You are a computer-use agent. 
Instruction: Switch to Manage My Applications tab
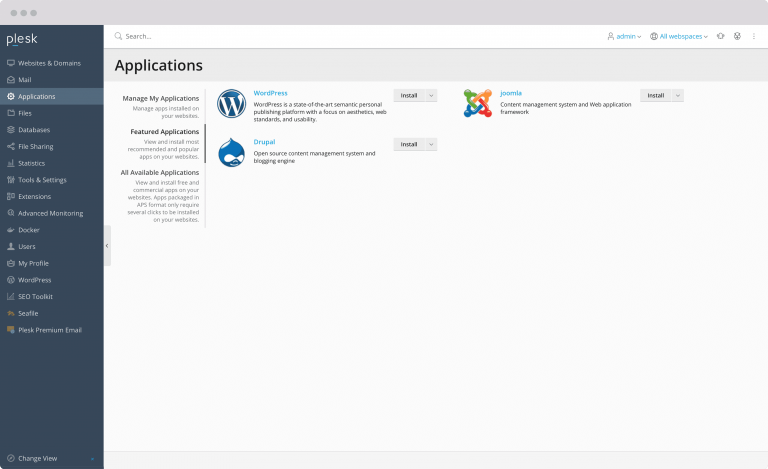pyautogui.click(x=160, y=98)
